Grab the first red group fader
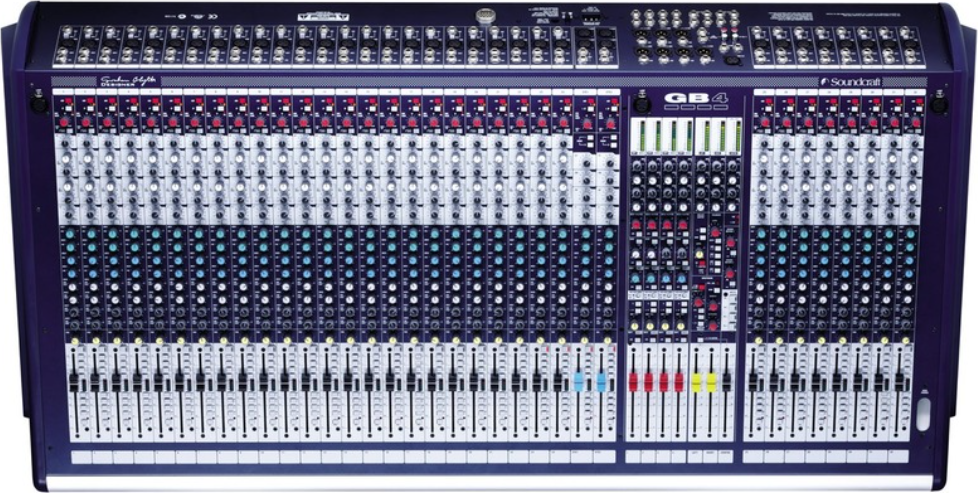Screen dimensions: 978x493 tap(633, 382)
